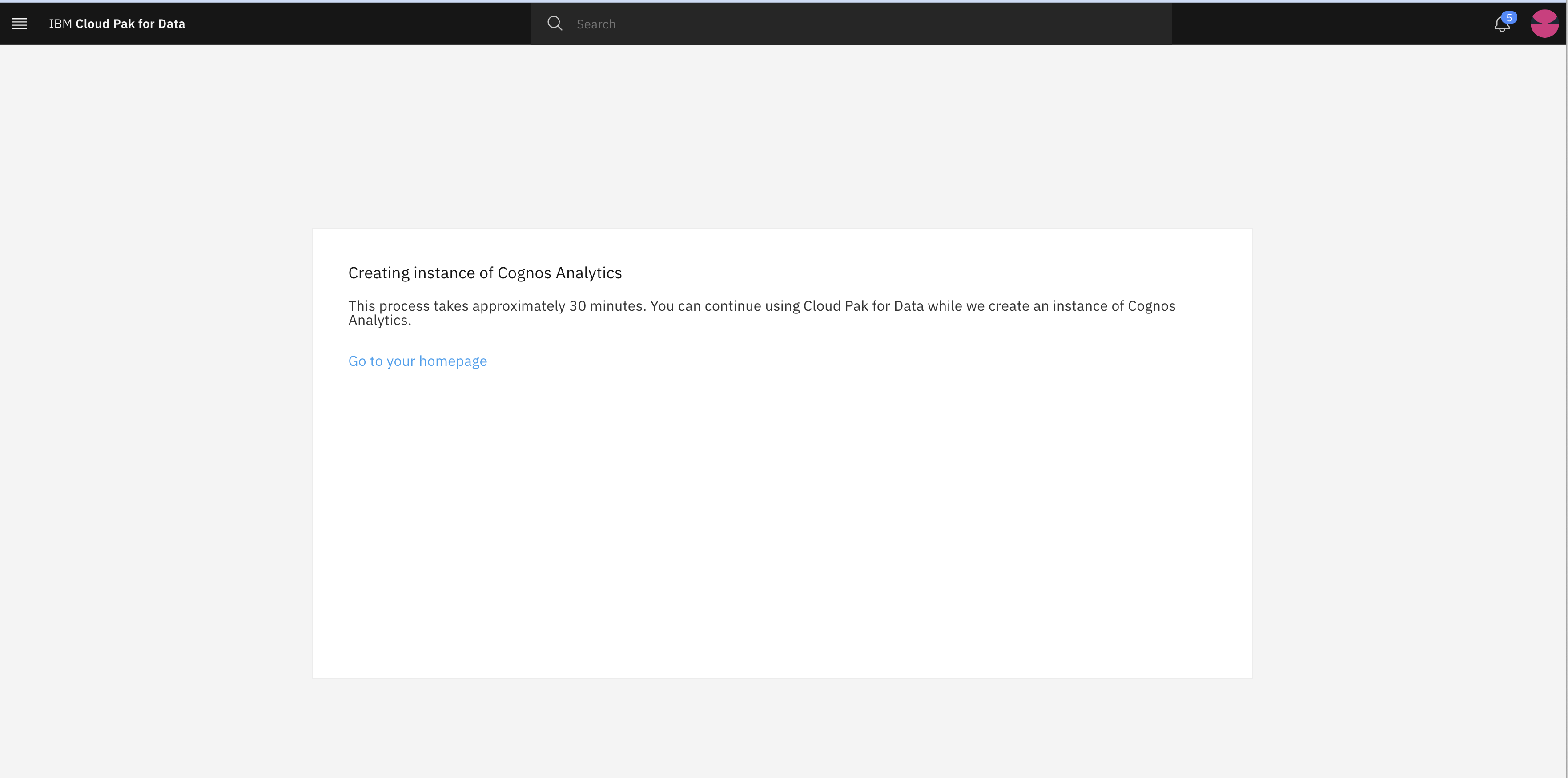Screen dimensions: 1568x778
Task: Click the word homepage in the blue link
Action: pos(453,361)
